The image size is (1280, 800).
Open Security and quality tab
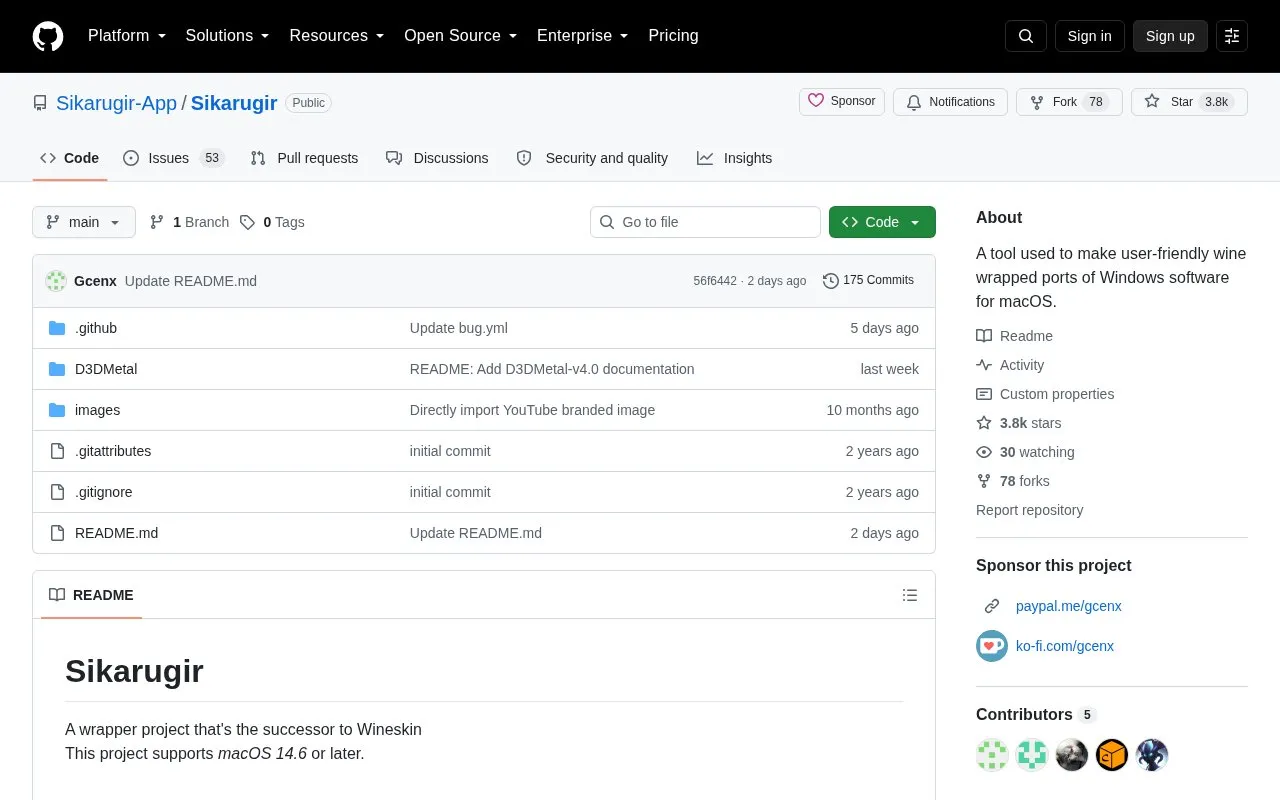tap(592, 158)
